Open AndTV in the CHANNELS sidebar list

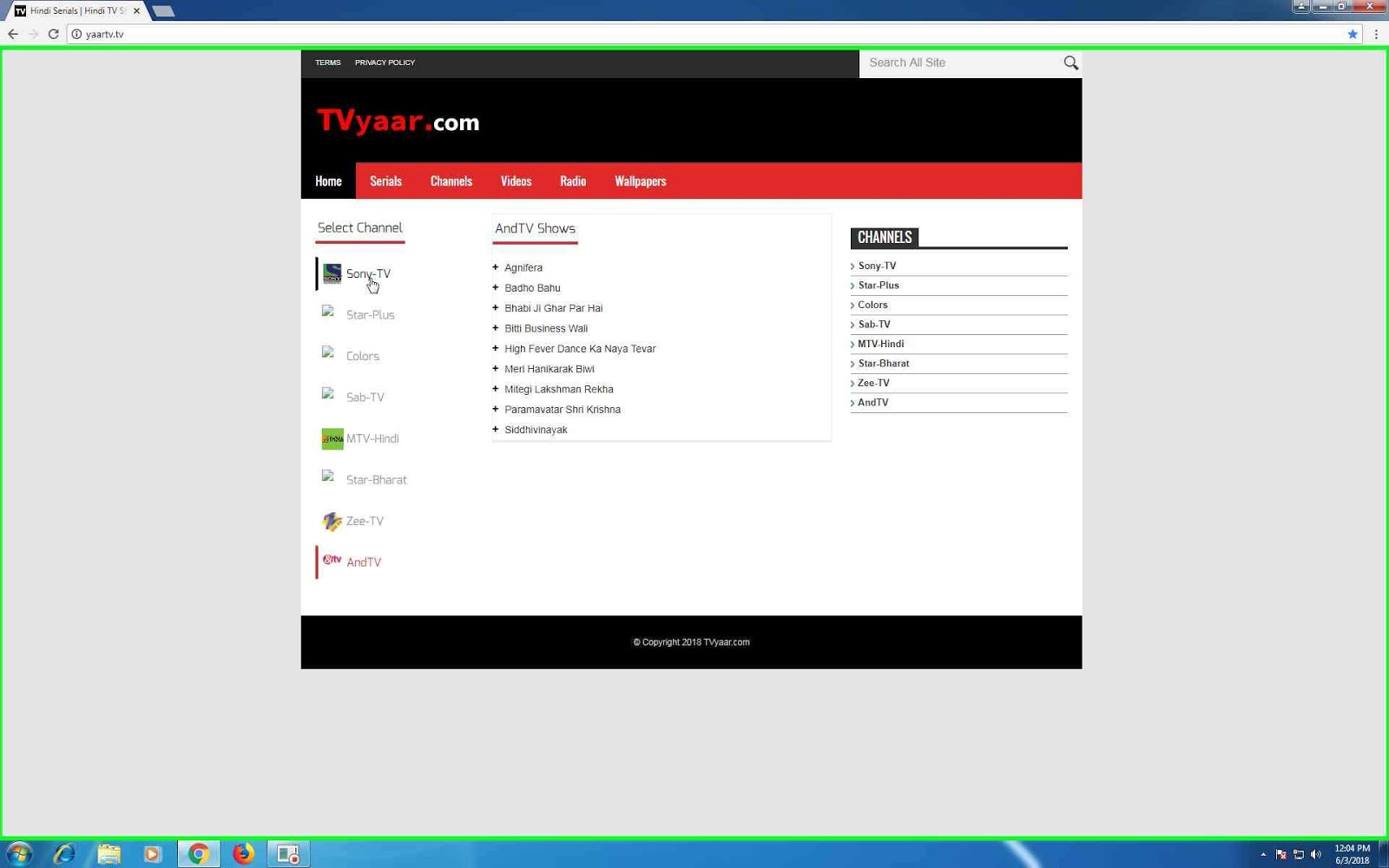(872, 402)
